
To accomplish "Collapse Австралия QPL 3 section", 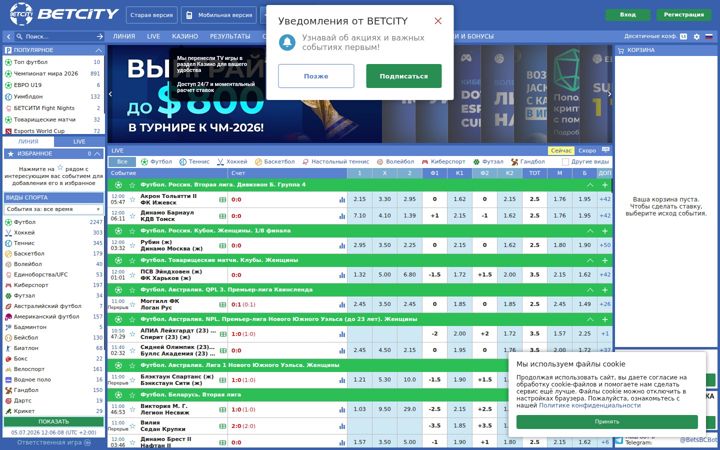I will point(590,290).
